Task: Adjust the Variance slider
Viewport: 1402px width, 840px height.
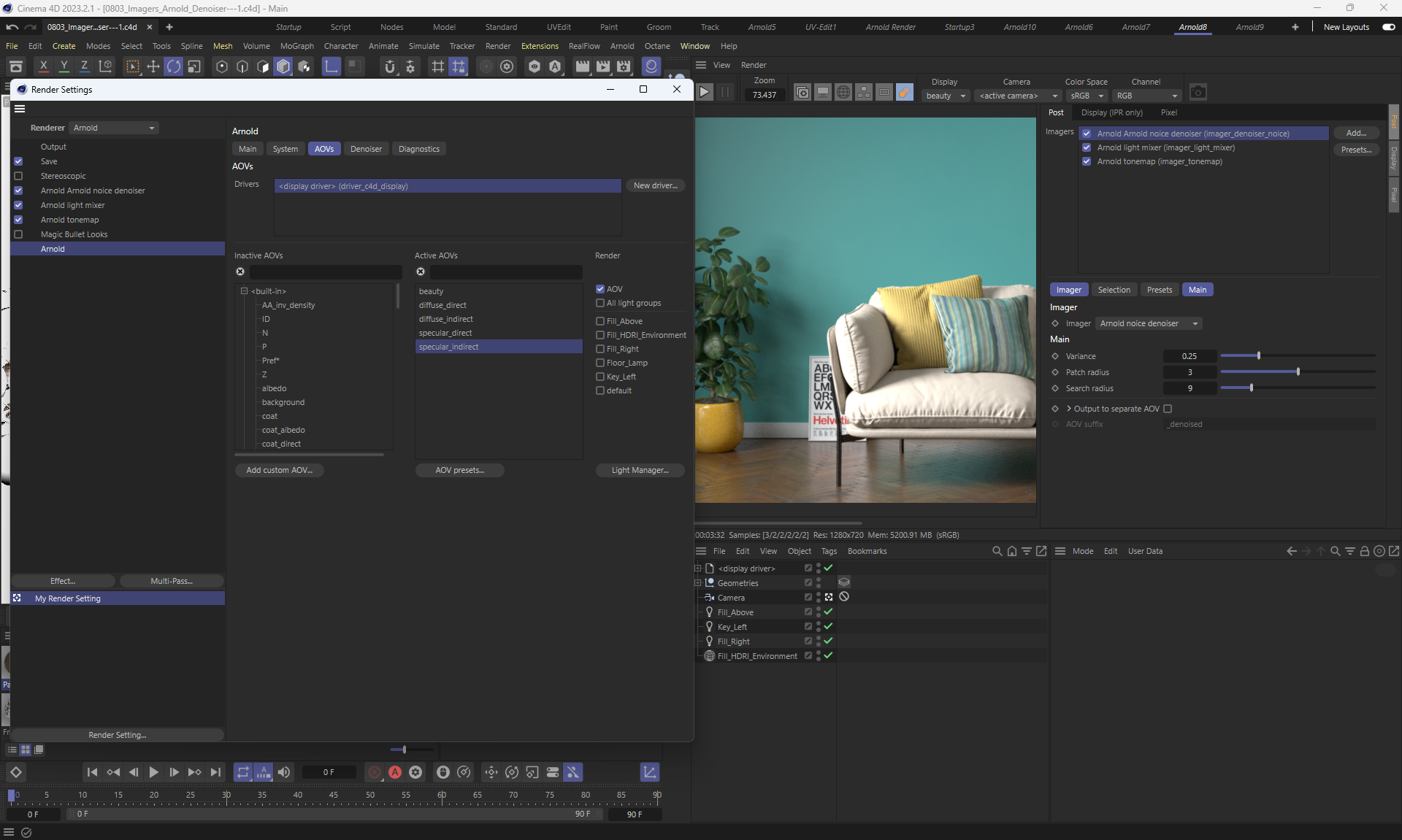Action: tap(1258, 356)
